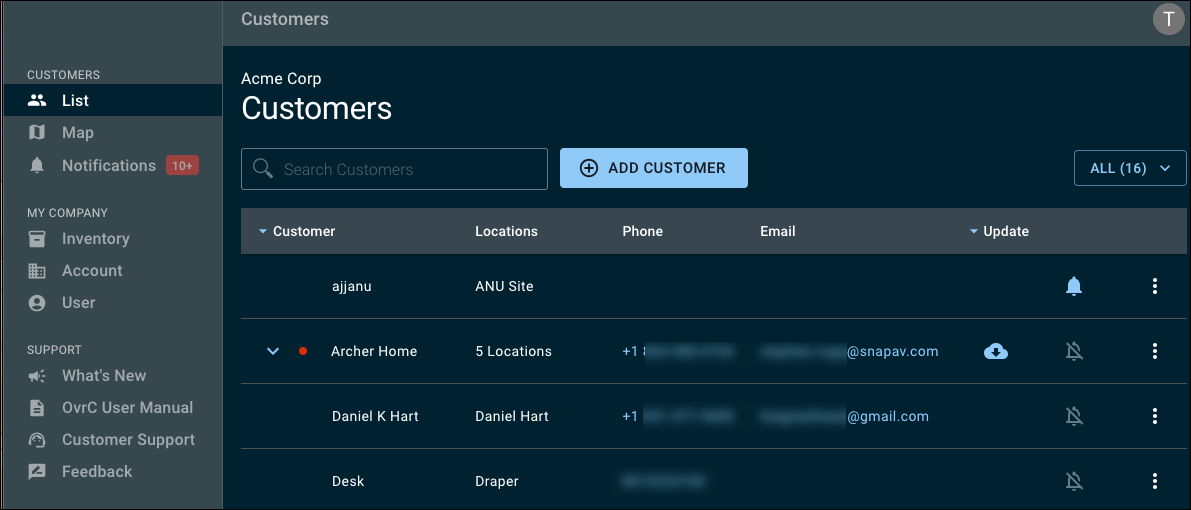The width and height of the screenshot is (1191, 510).
Task: Expand the Archer Home locations chevron
Action: (x=273, y=351)
